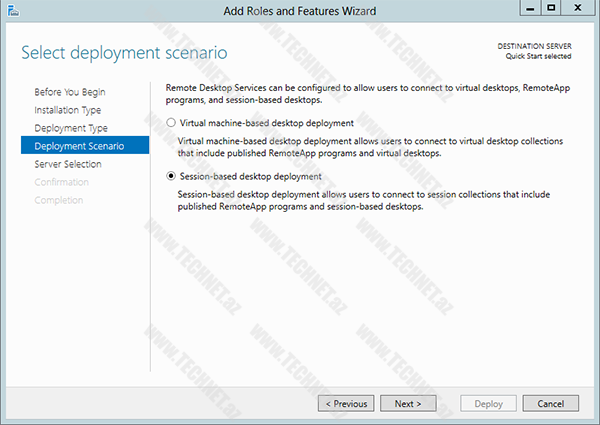Click the Select deployment scenario heading
600x425 pixels.
pos(124,51)
